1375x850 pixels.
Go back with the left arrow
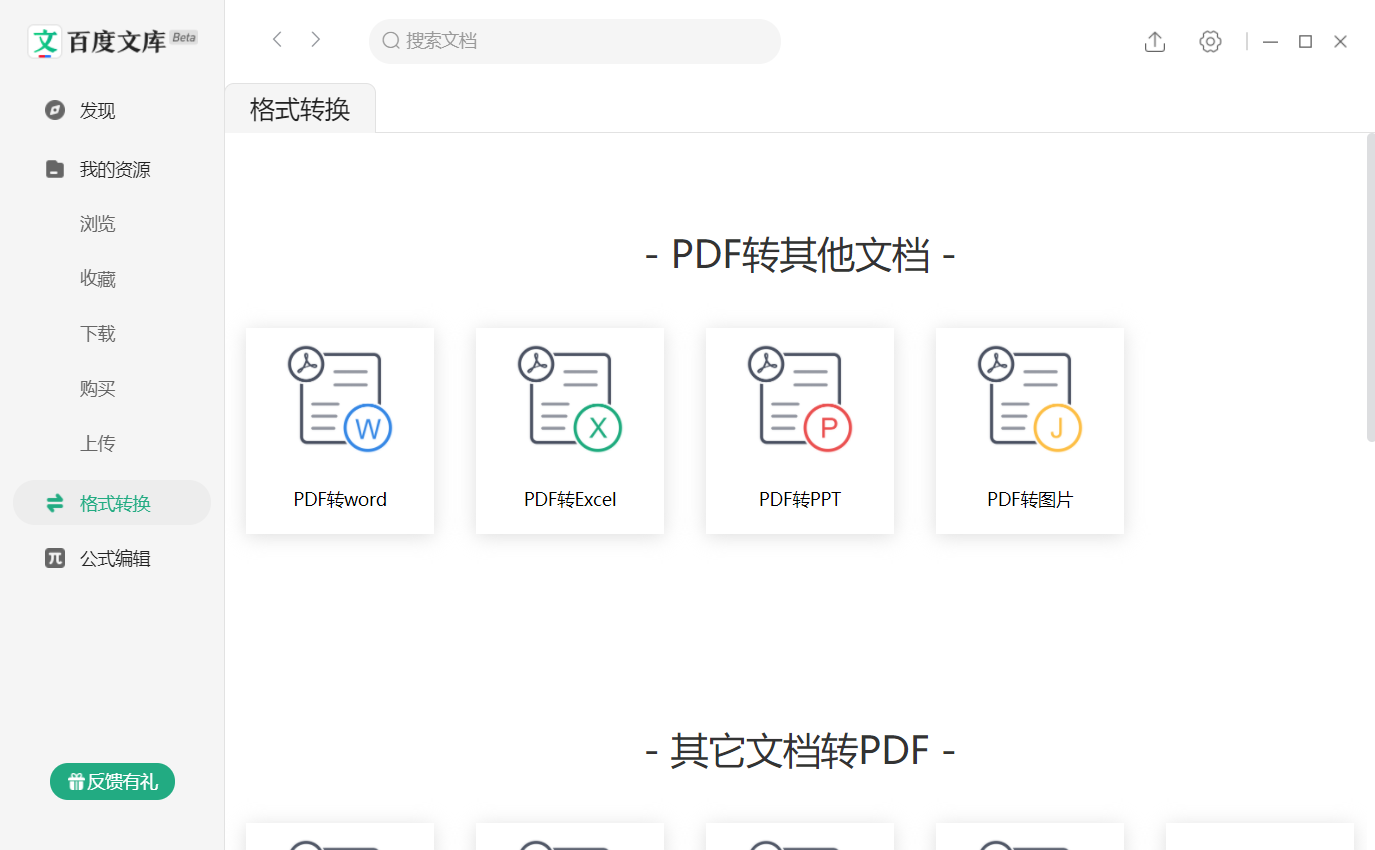[277, 40]
